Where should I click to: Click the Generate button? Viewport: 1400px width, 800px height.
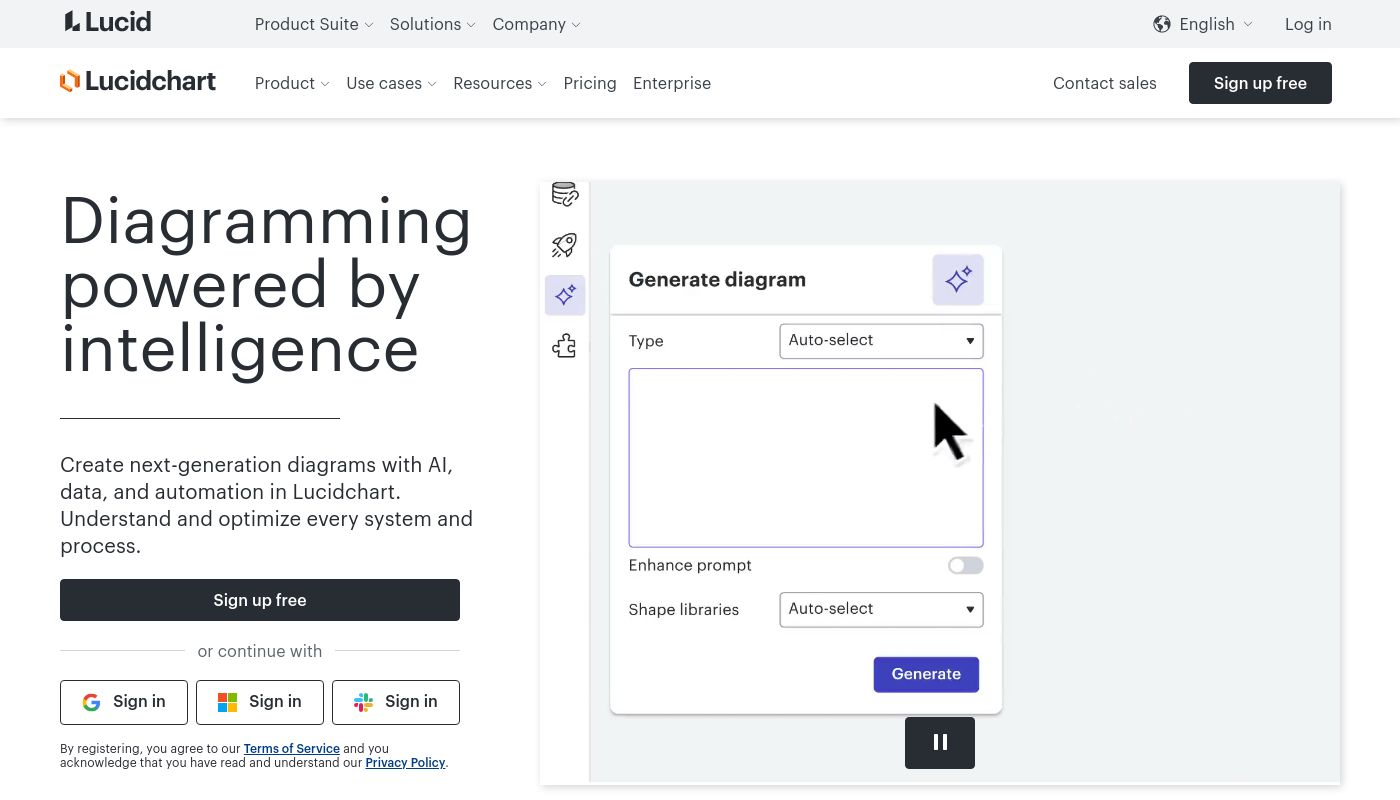tap(926, 674)
